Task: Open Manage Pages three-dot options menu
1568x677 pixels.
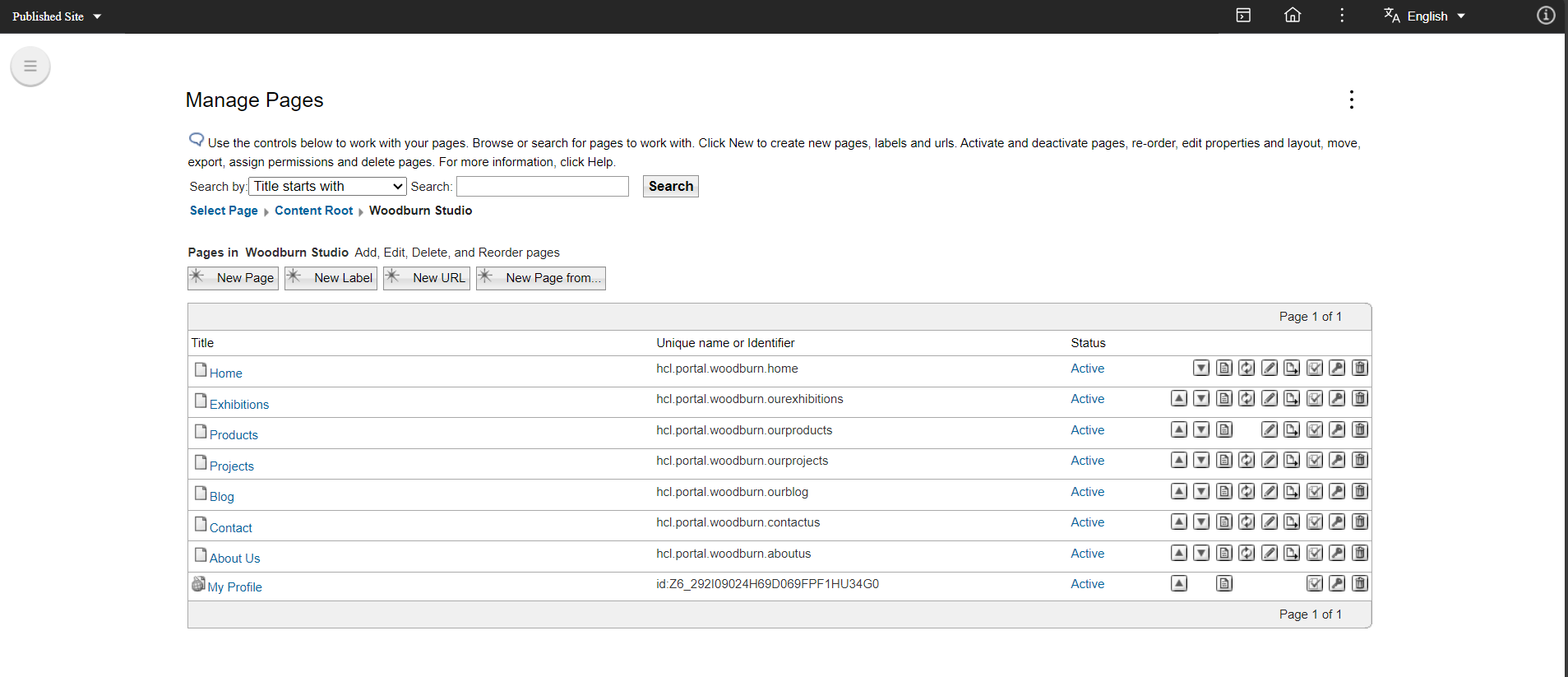Action: [1351, 100]
